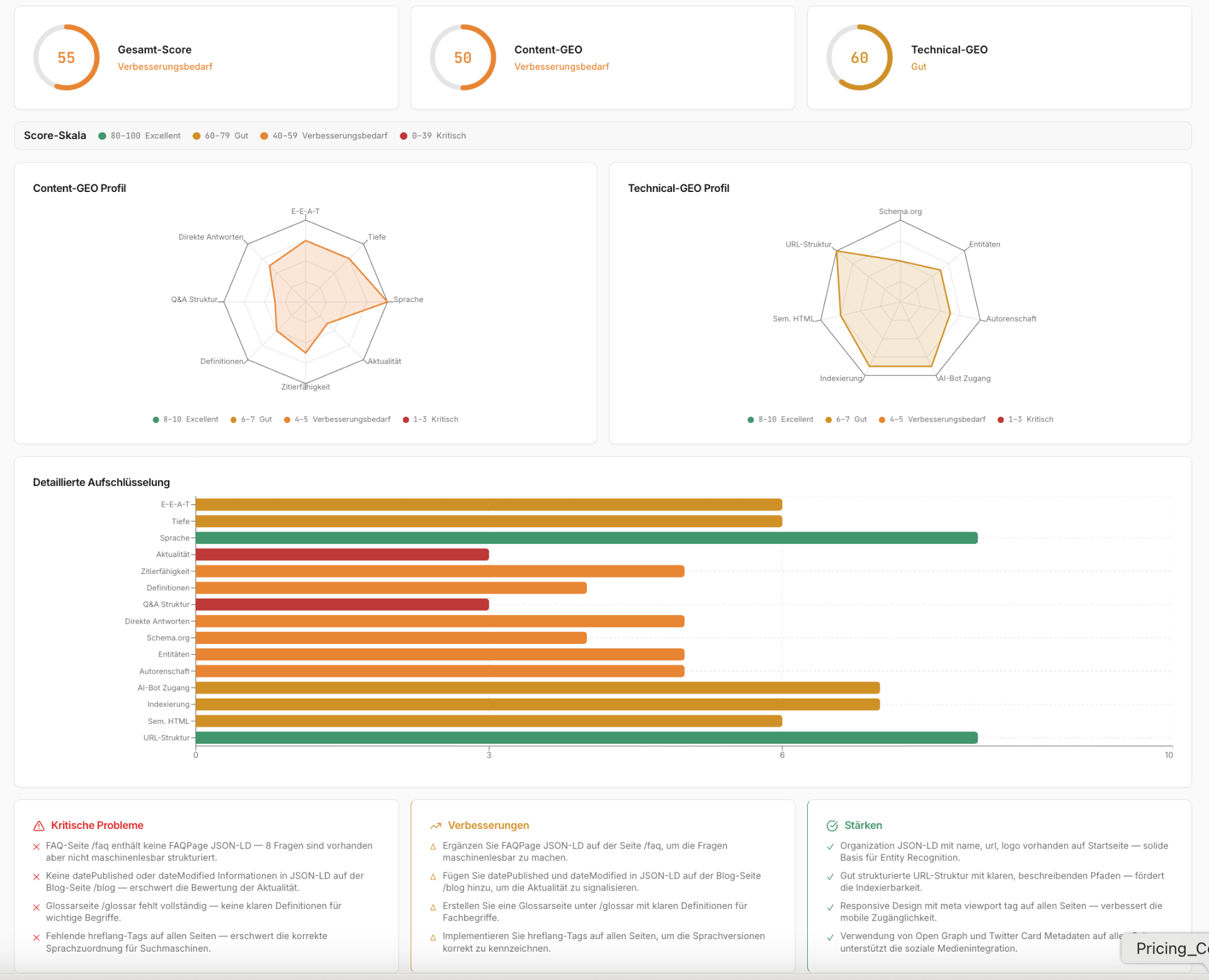Click the Direkte Antworten bar in breakdown chart
Screen dimensions: 1209x980
[x=440, y=621]
